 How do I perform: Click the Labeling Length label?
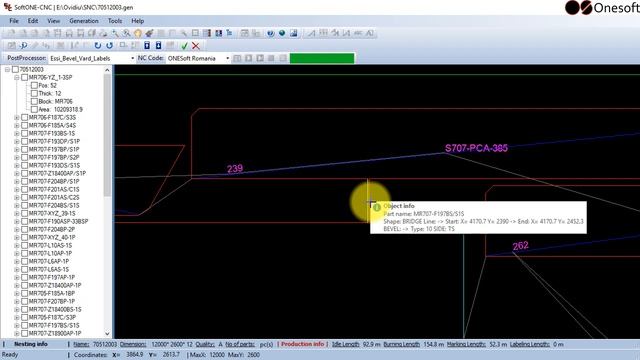(x=529, y=344)
